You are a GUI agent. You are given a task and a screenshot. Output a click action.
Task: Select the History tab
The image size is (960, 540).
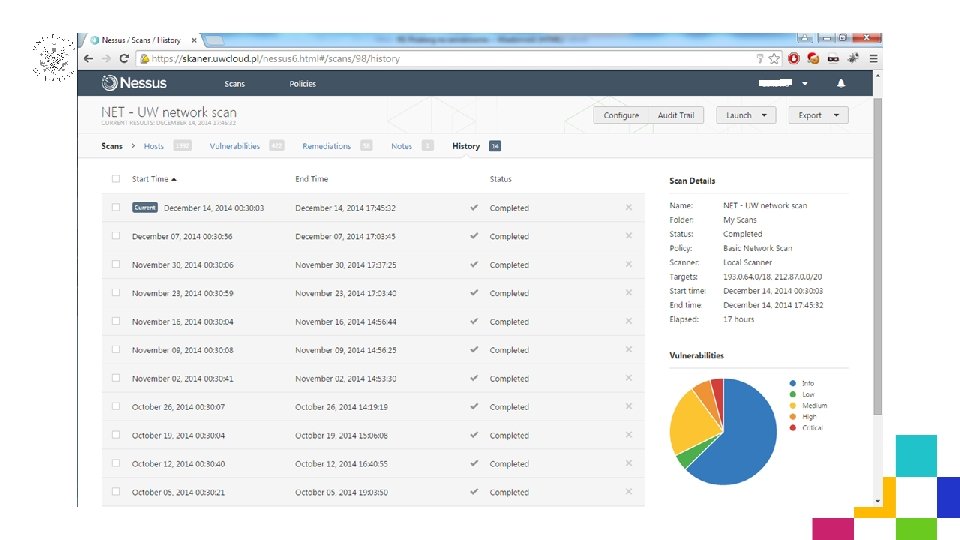tap(466, 146)
